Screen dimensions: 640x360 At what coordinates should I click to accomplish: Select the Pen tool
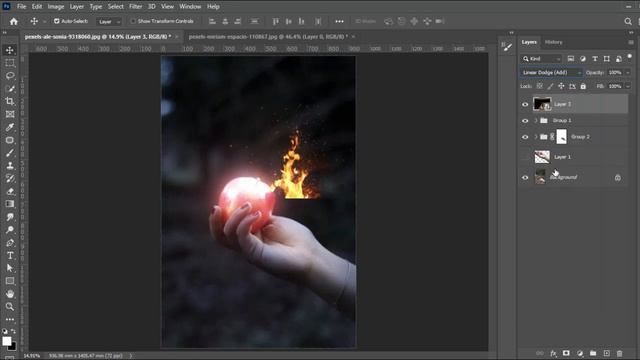pos(10,242)
